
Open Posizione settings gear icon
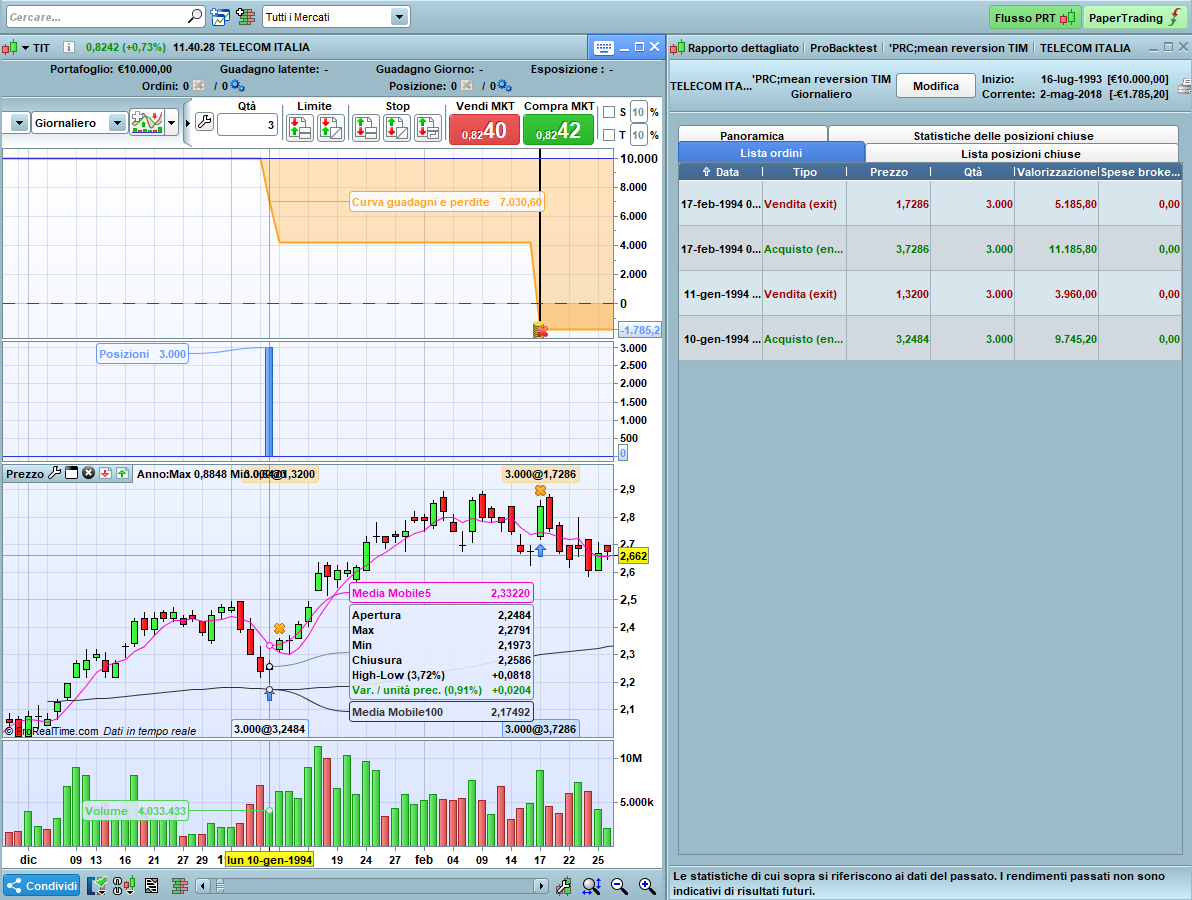point(504,86)
